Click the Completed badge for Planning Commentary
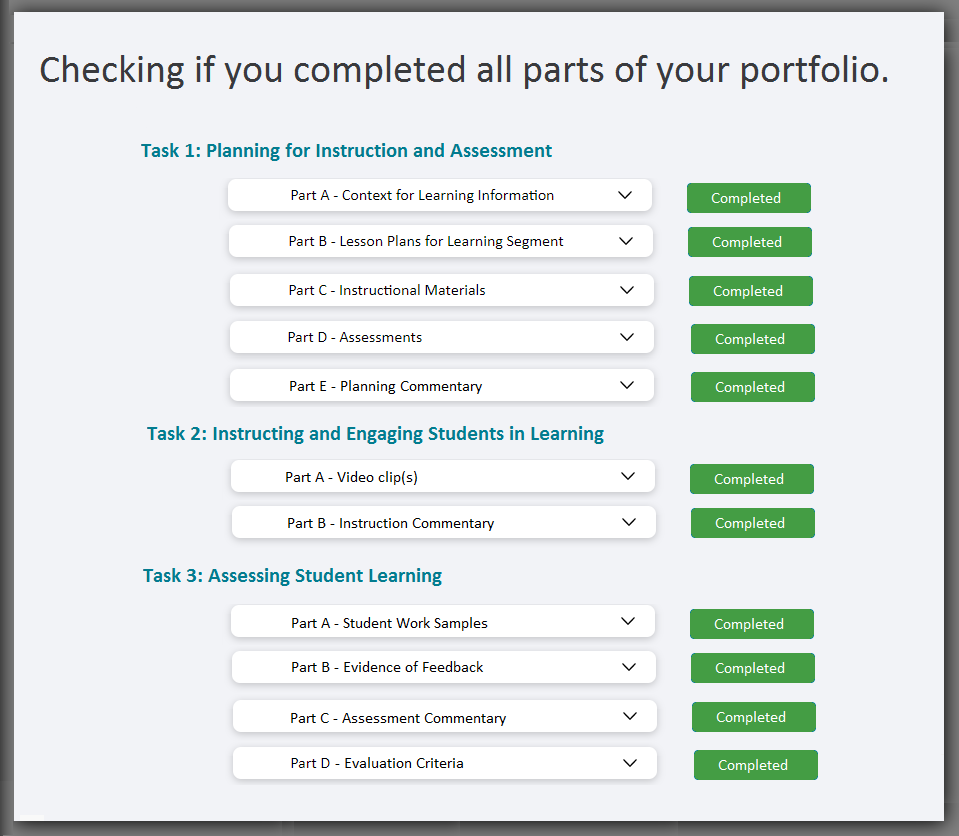Screen dimensions: 959x836 pos(752,387)
